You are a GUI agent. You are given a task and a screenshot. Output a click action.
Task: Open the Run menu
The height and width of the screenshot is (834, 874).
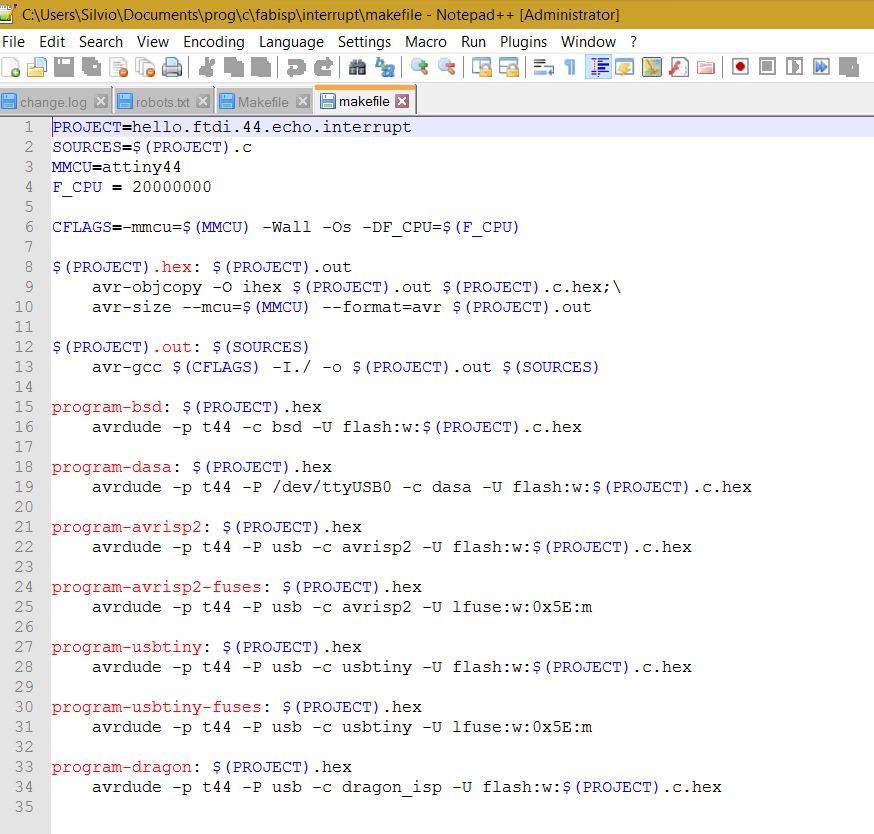pyautogui.click(x=473, y=42)
